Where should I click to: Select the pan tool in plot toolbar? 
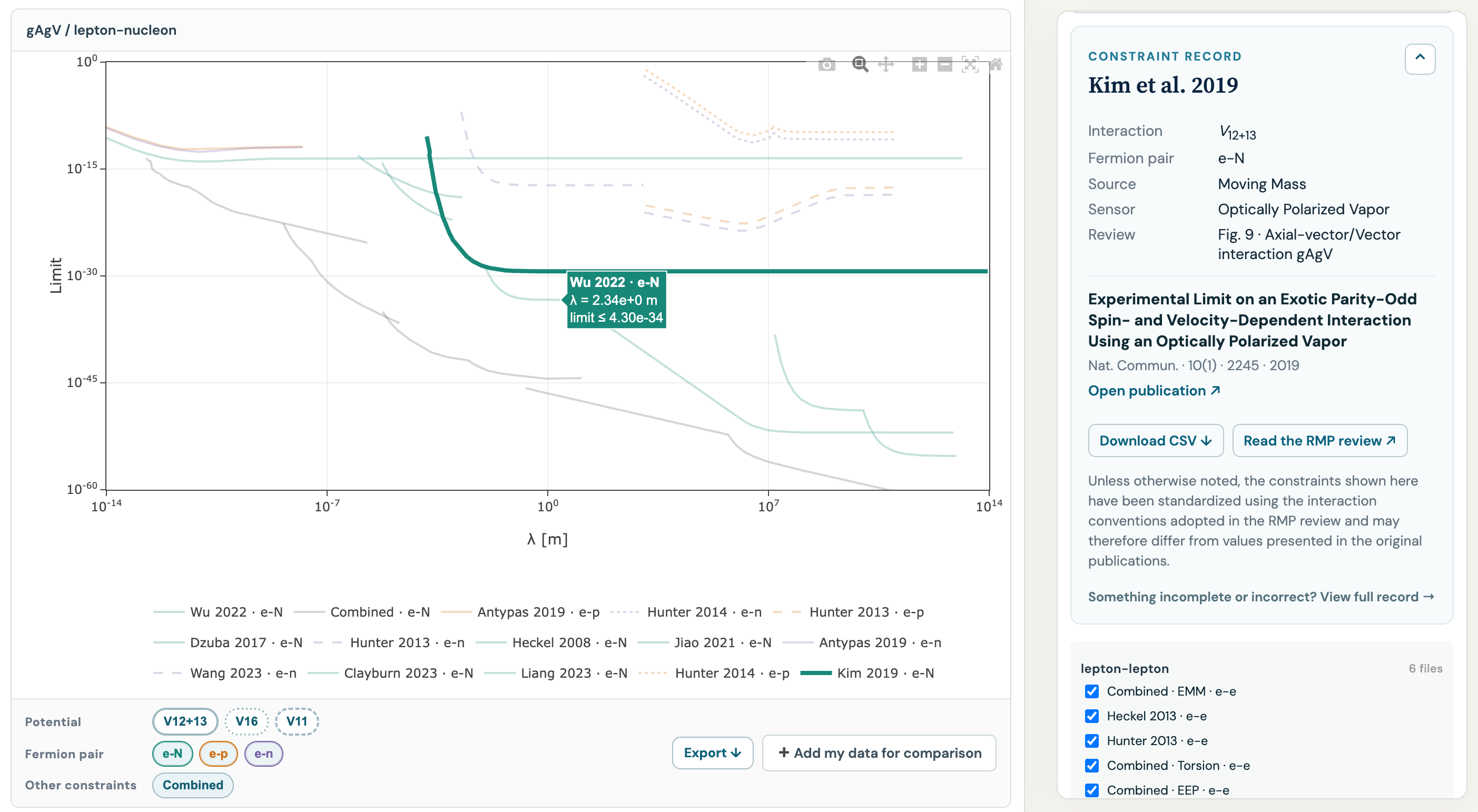(x=886, y=64)
